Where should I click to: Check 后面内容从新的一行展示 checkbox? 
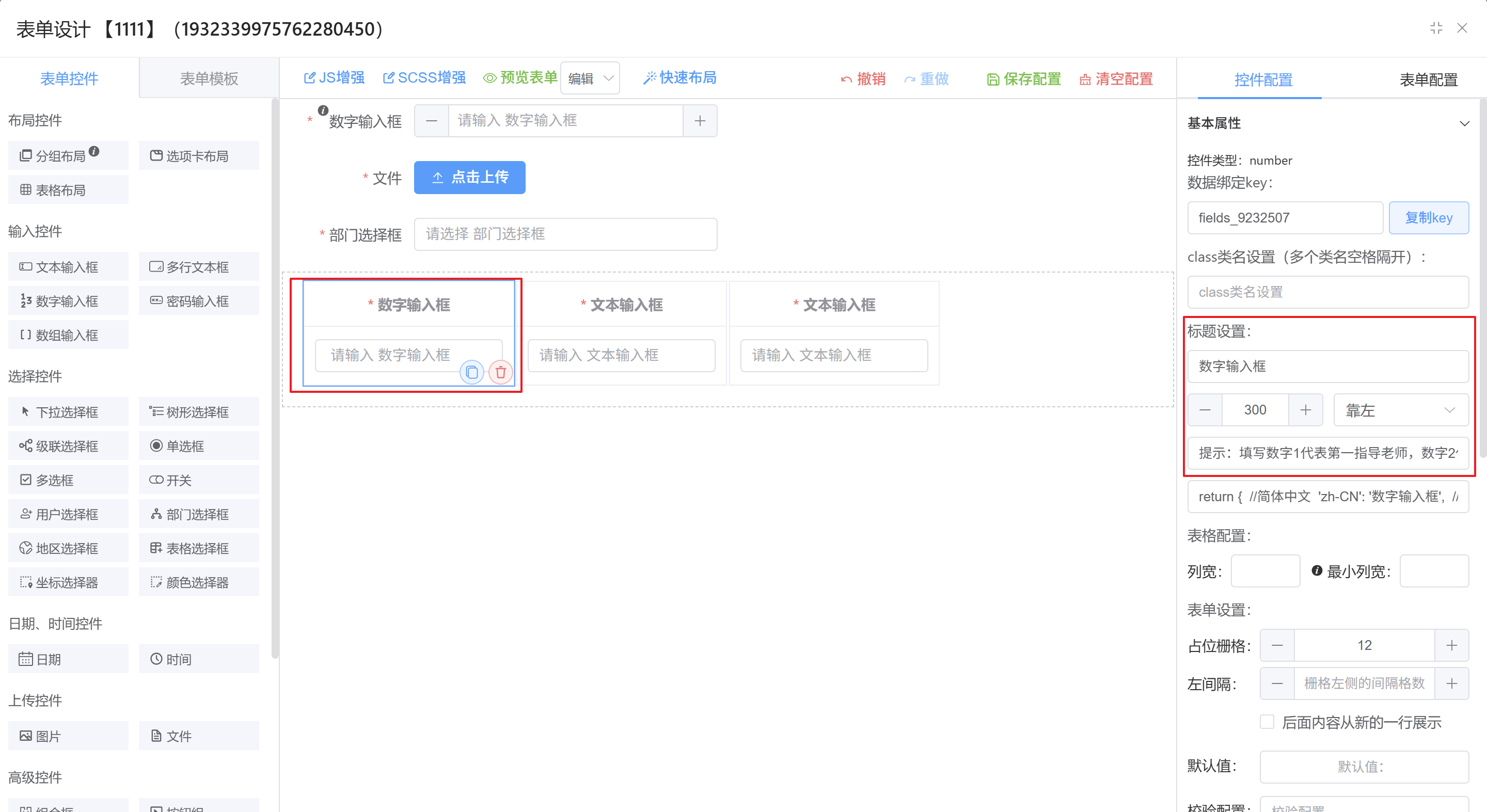(x=1267, y=721)
